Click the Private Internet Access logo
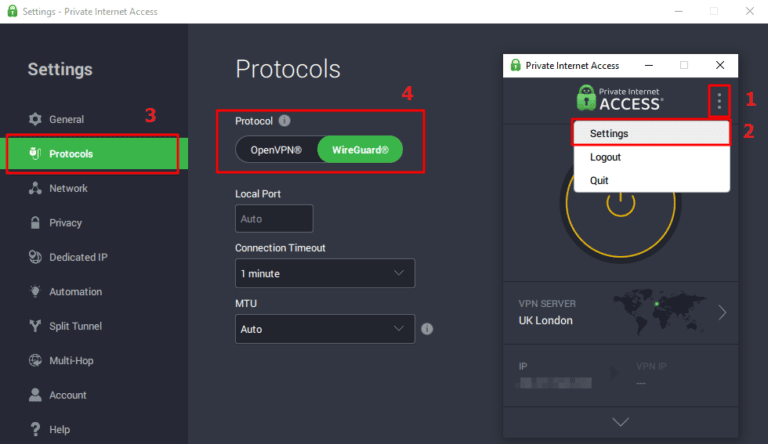 tap(620, 98)
